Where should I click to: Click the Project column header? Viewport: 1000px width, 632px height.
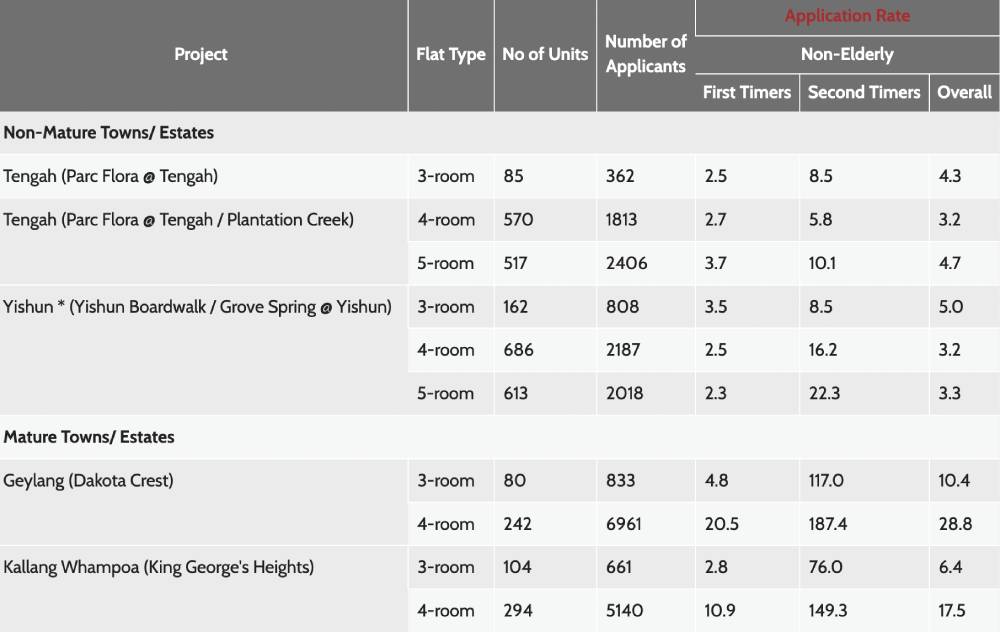pyautogui.click(x=201, y=54)
